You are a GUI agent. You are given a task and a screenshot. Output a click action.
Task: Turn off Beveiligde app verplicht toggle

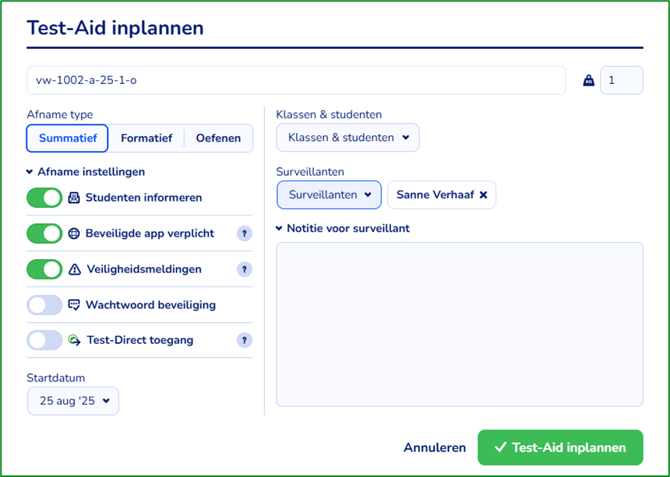[45, 233]
